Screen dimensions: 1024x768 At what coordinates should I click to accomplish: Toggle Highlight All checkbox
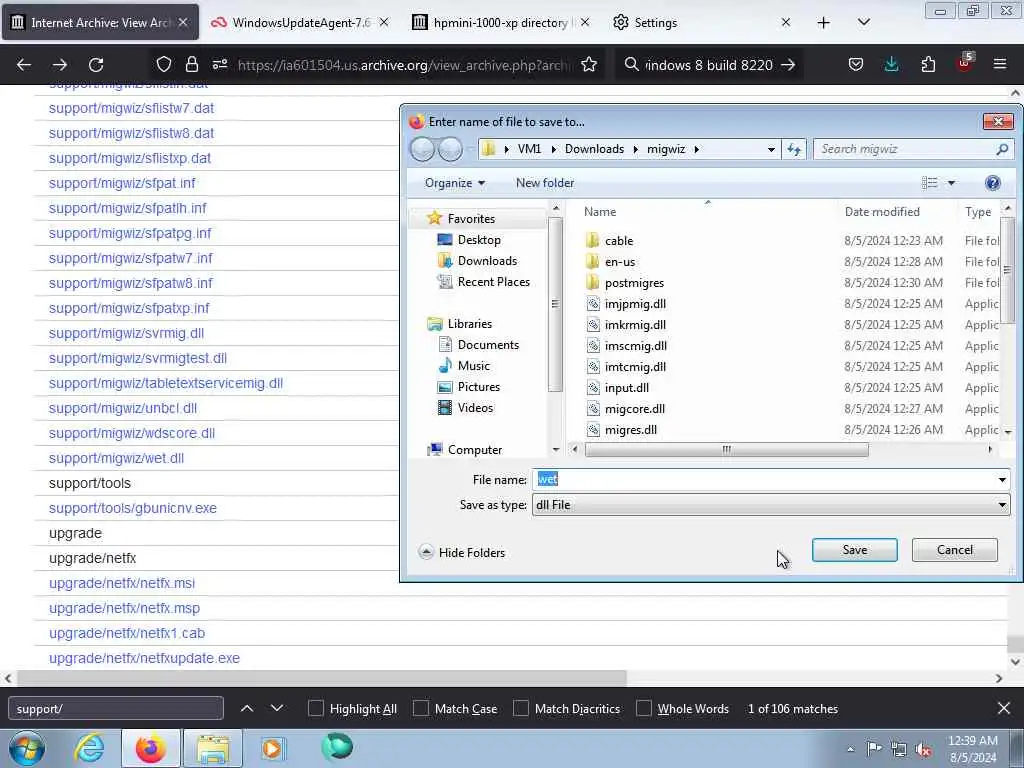[315, 709]
